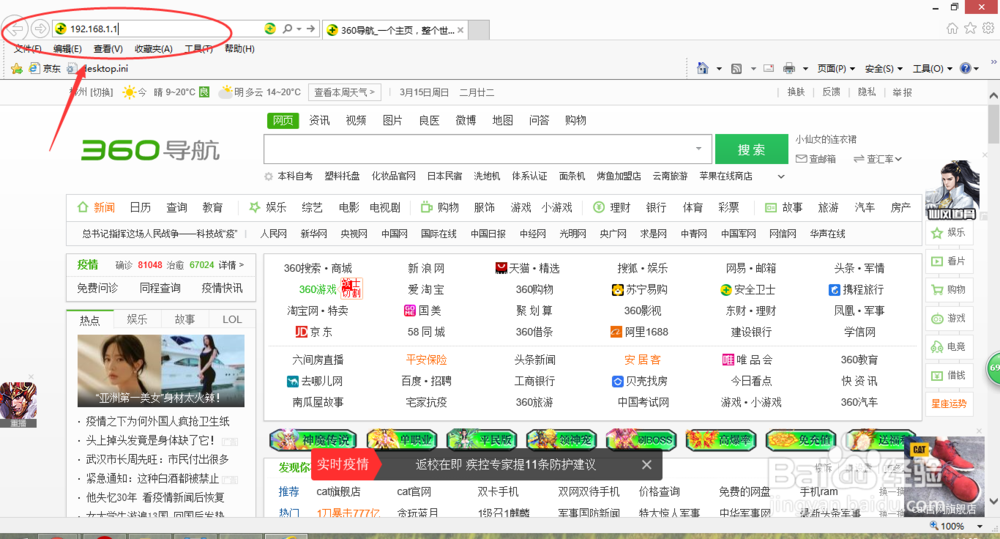The image size is (1000, 539).
Task: Open the 帮助(H) menu
Action: click(x=240, y=49)
